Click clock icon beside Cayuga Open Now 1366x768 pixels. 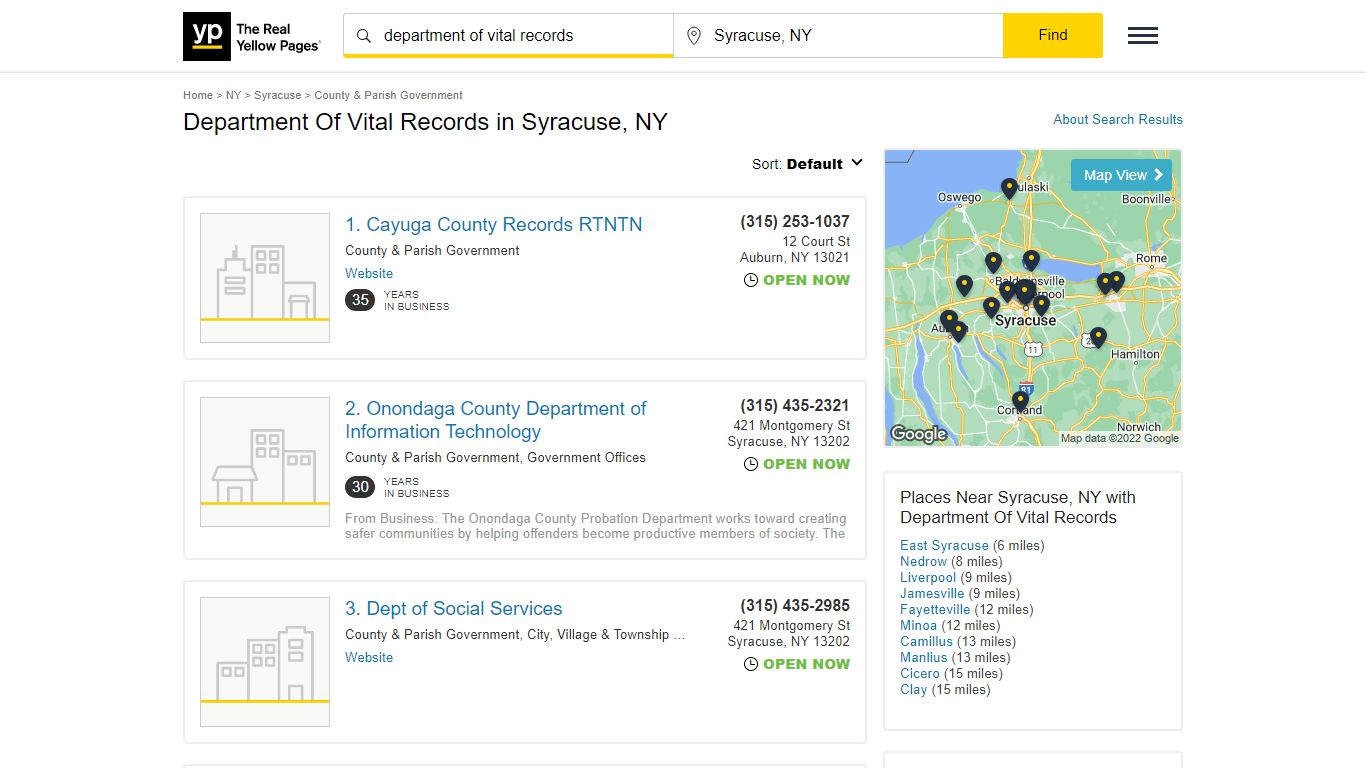(751, 280)
